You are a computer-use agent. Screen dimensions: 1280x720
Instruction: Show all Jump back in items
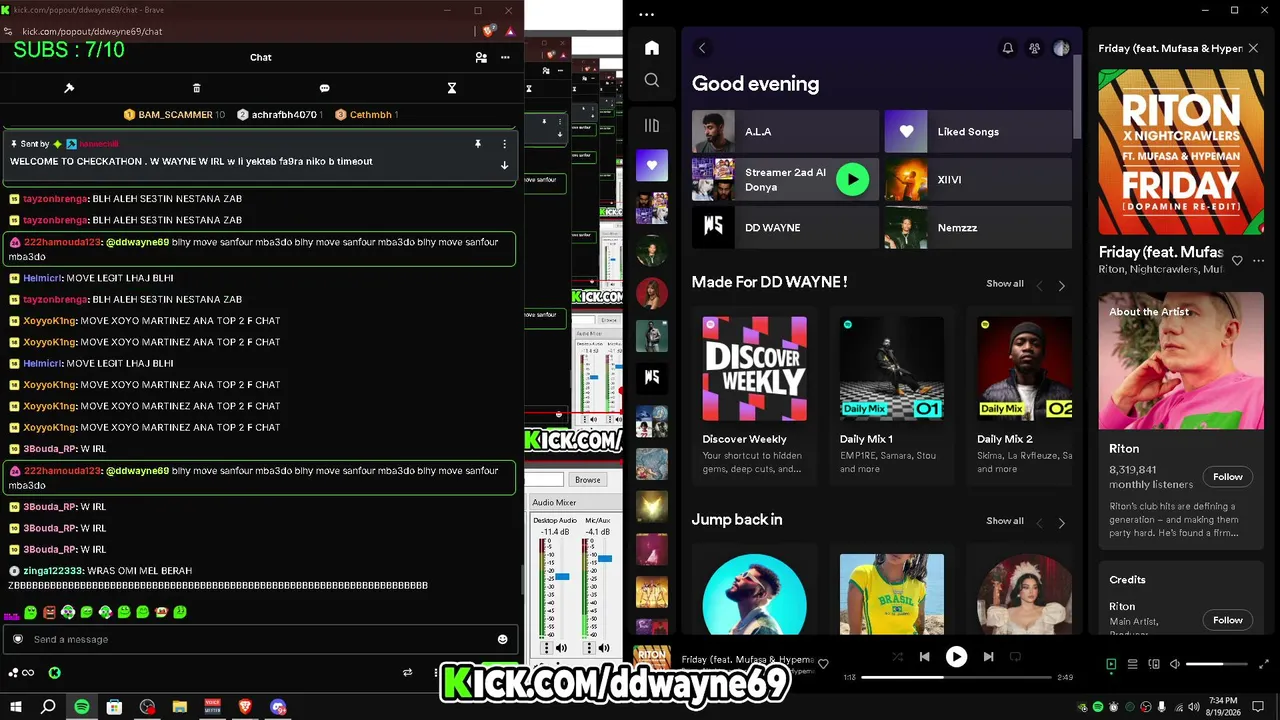tap(1005, 521)
